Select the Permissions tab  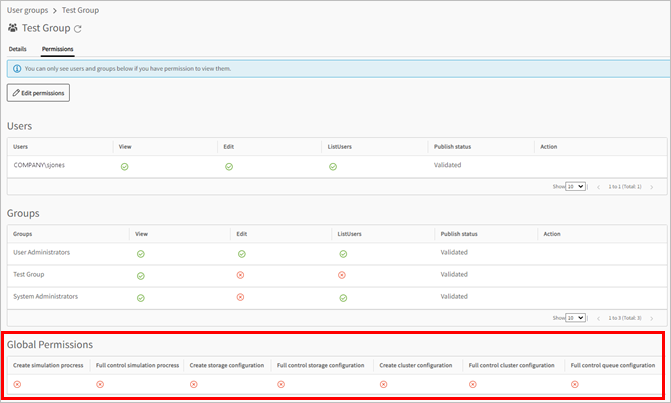(x=57, y=48)
